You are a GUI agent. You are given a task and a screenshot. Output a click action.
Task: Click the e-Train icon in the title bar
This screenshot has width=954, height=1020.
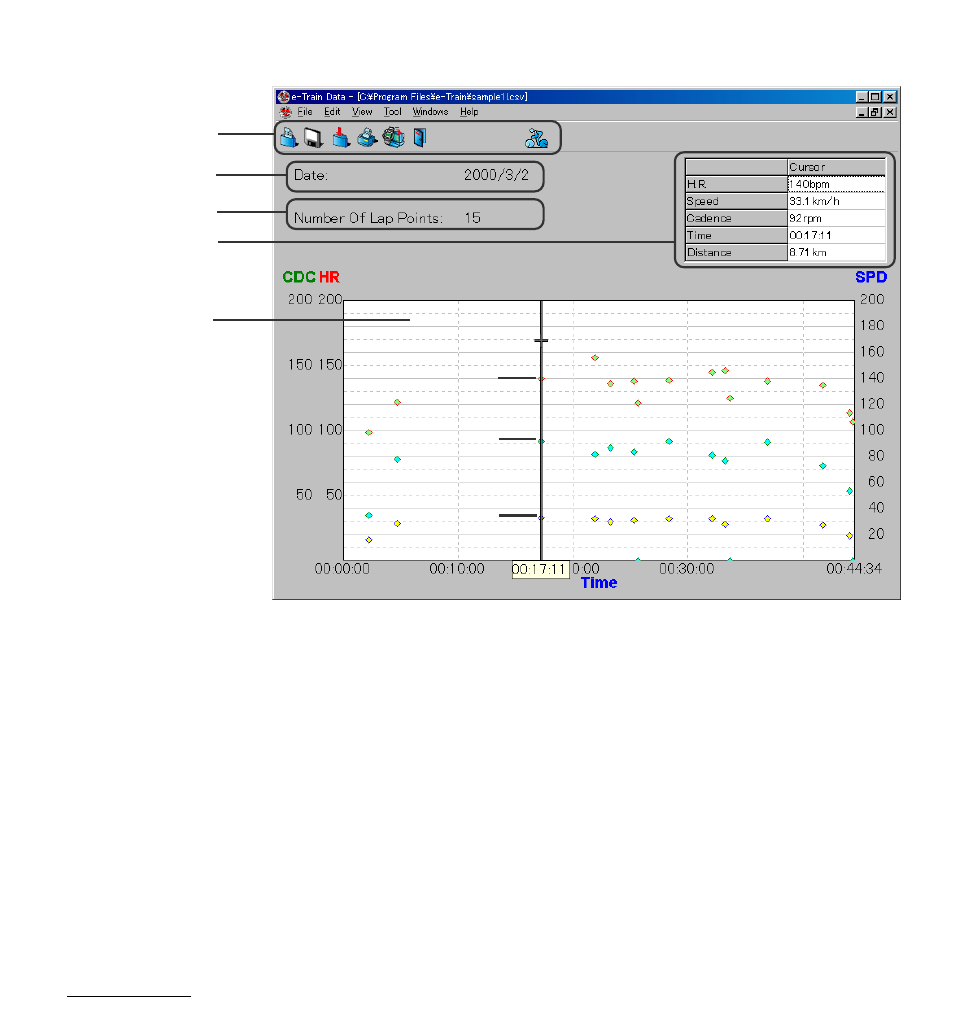[x=284, y=96]
